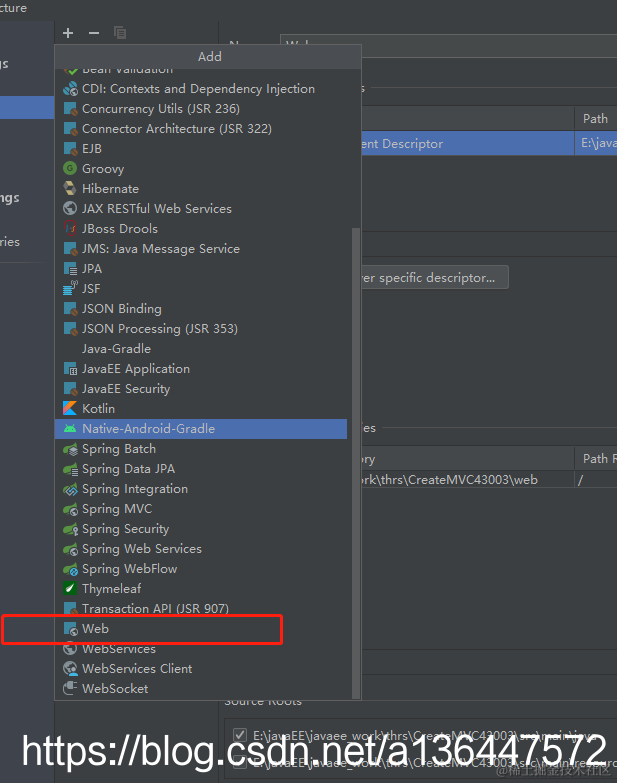617x783 pixels.
Task: Choose Spring MVC in the Add menu
Action: point(201,509)
